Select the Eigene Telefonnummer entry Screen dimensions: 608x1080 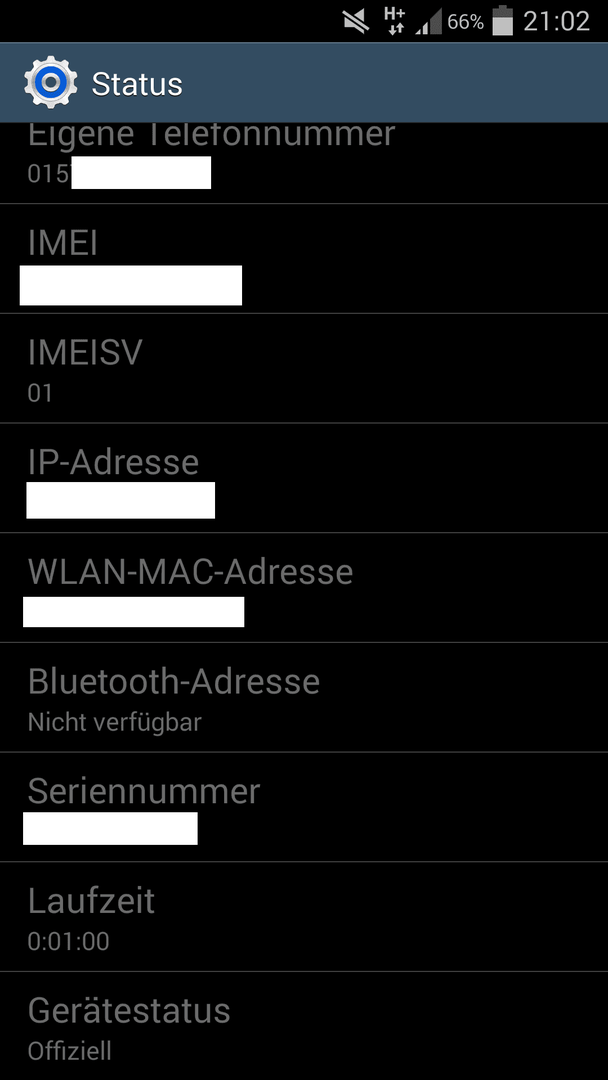pos(304,163)
